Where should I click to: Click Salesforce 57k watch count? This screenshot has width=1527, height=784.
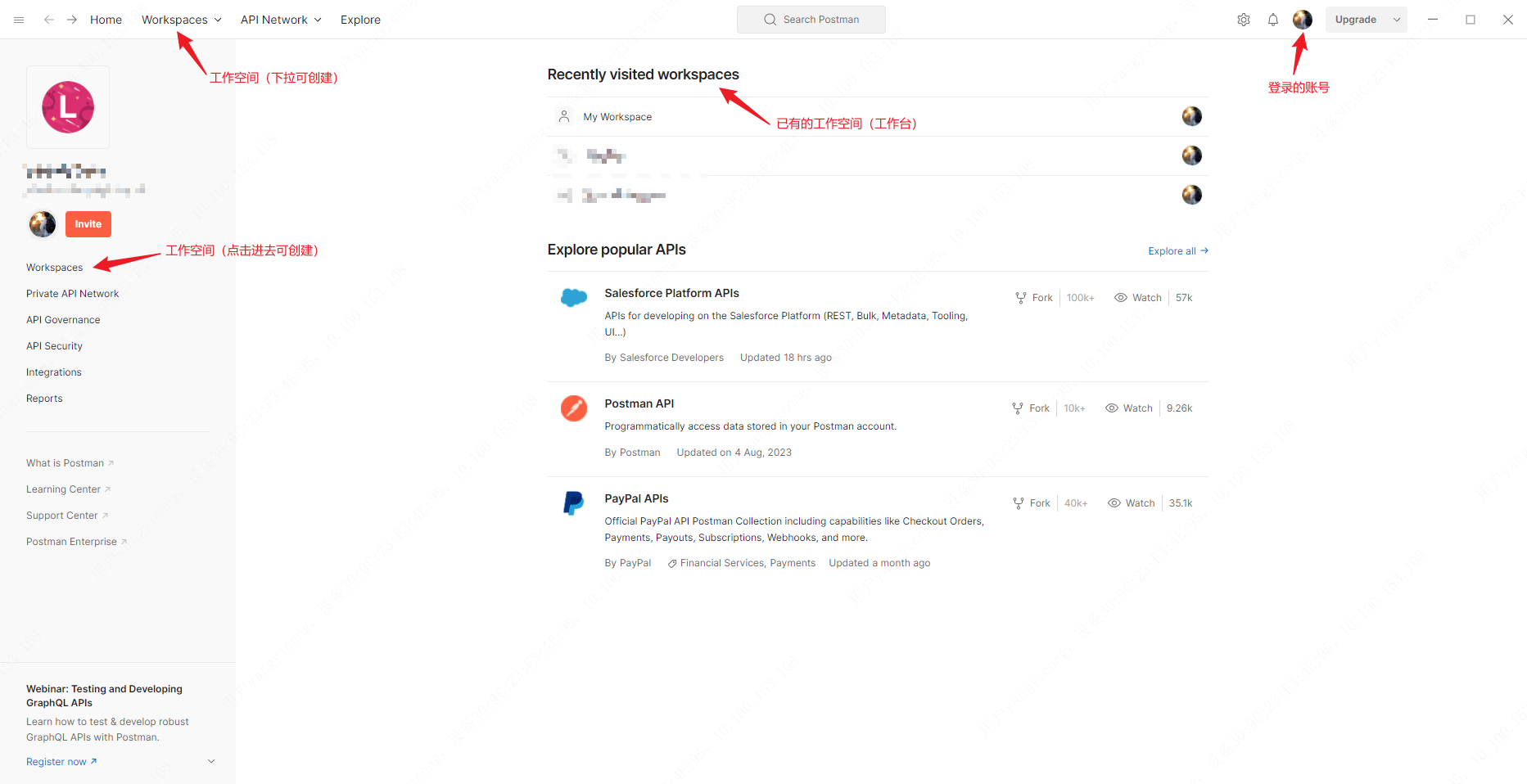click(x=1184, y=298)
